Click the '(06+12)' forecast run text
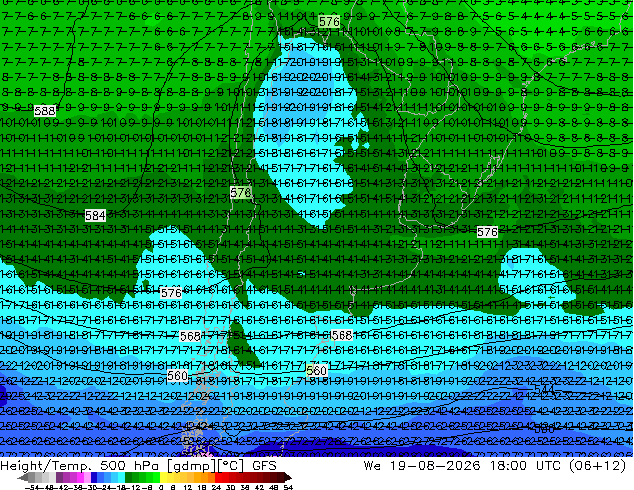The height and width of the screenshot is (490, 634). pos(598,466)
